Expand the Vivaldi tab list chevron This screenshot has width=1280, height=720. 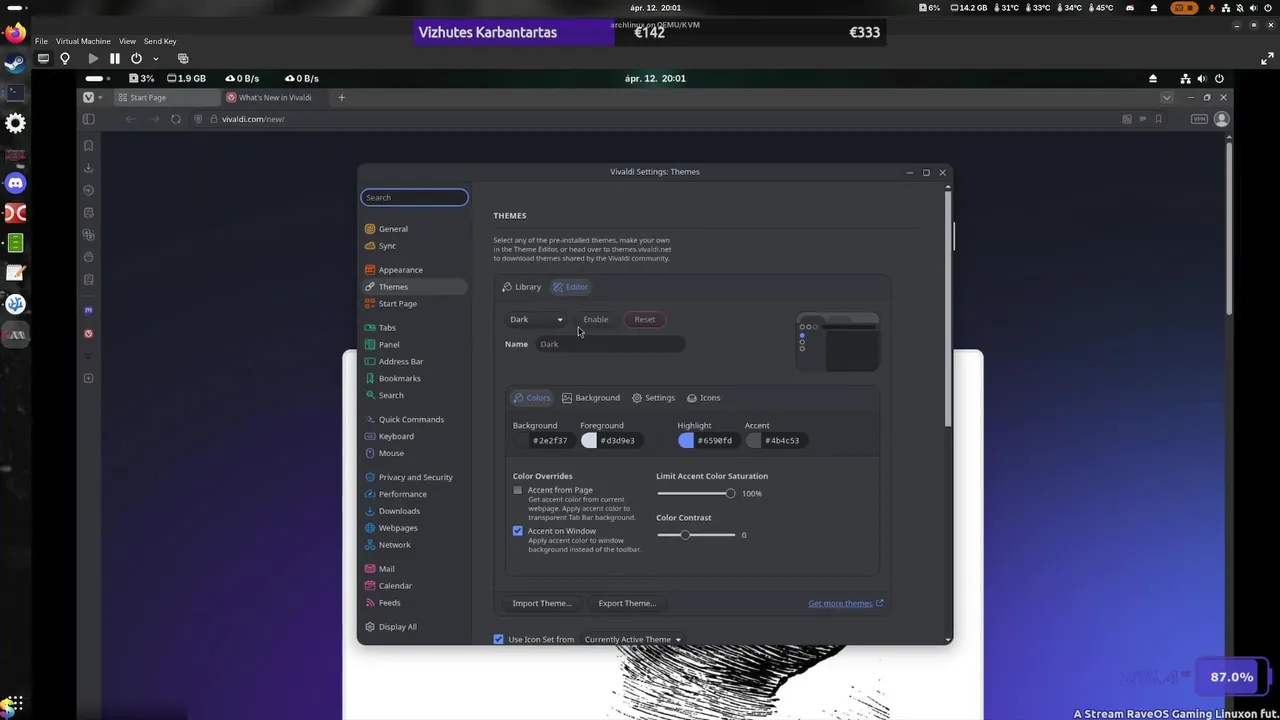(x=1166, y=97)
